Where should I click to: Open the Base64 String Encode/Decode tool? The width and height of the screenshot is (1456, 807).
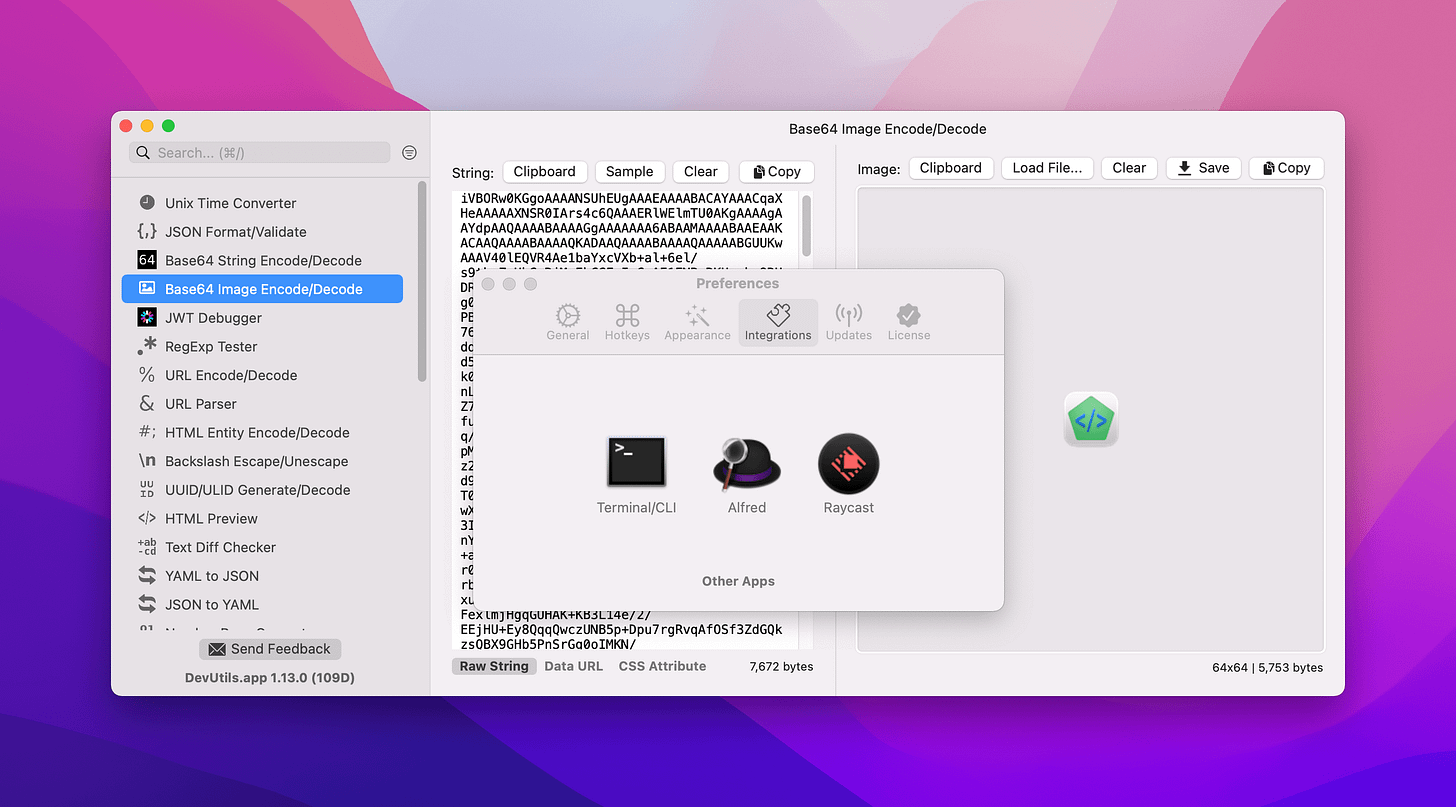262,260
